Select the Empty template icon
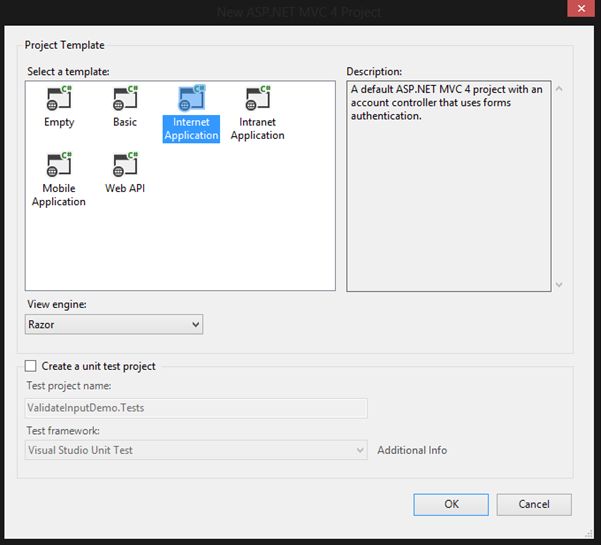The image size is (601, 545). [59, 98]
